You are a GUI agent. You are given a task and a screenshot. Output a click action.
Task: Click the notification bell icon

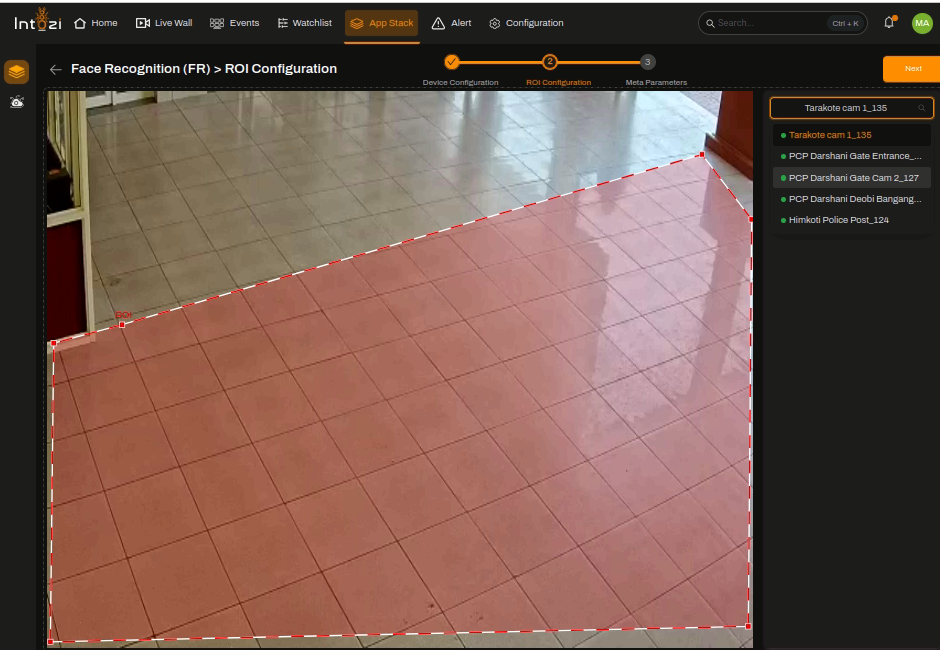889,23
